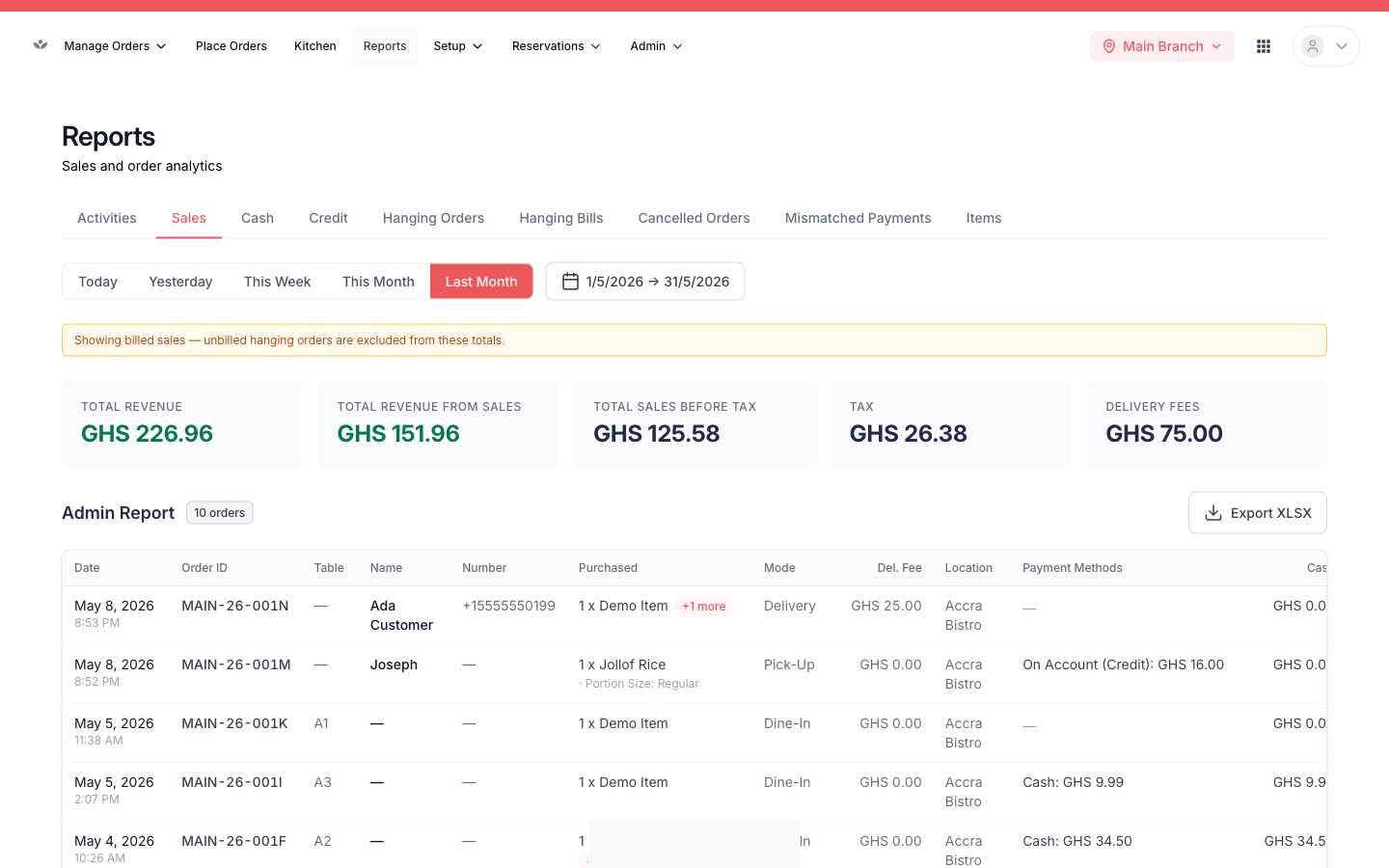
Task: Click the download icon on Export XLSX
Action: [x=1213, y=513]
